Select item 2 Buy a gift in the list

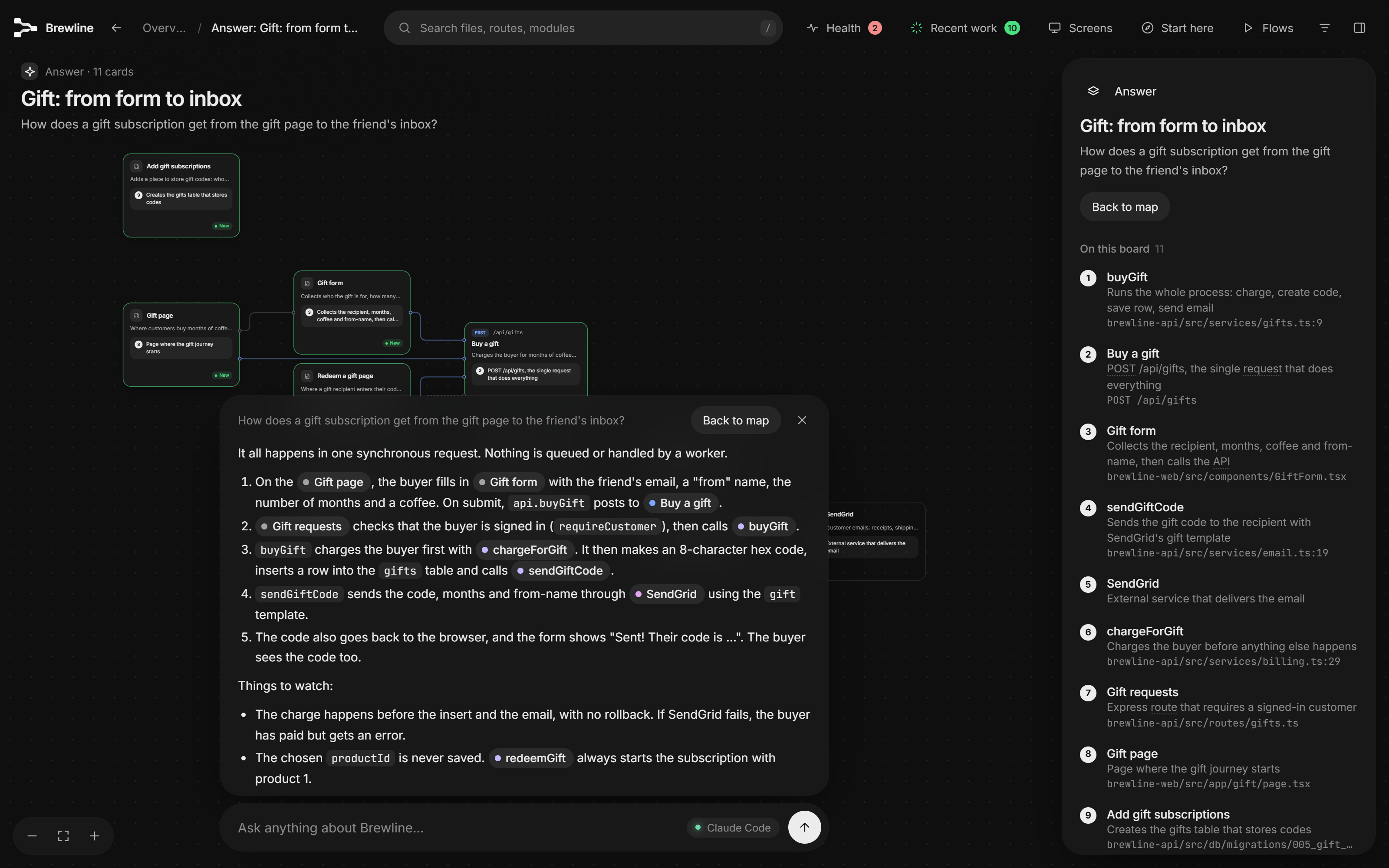pos(1218,376)
